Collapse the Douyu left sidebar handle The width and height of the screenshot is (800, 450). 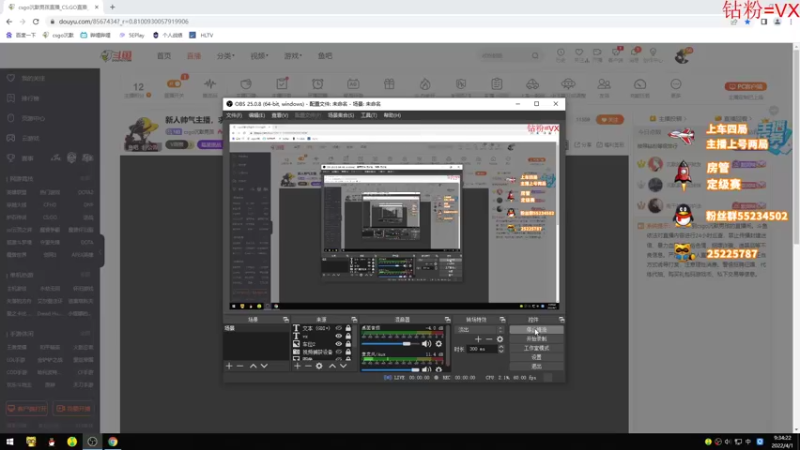click(102, 251)
